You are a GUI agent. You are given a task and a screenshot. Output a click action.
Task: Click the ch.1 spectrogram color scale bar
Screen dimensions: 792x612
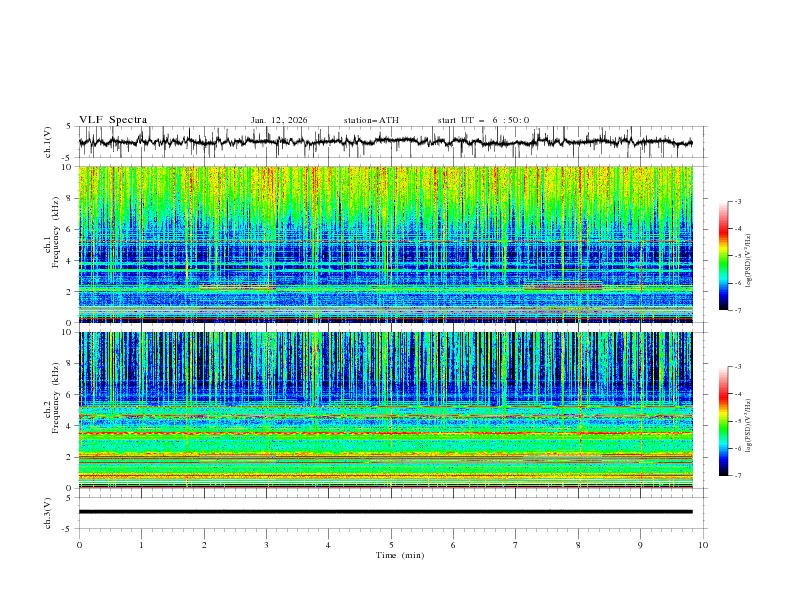(723, 255)
